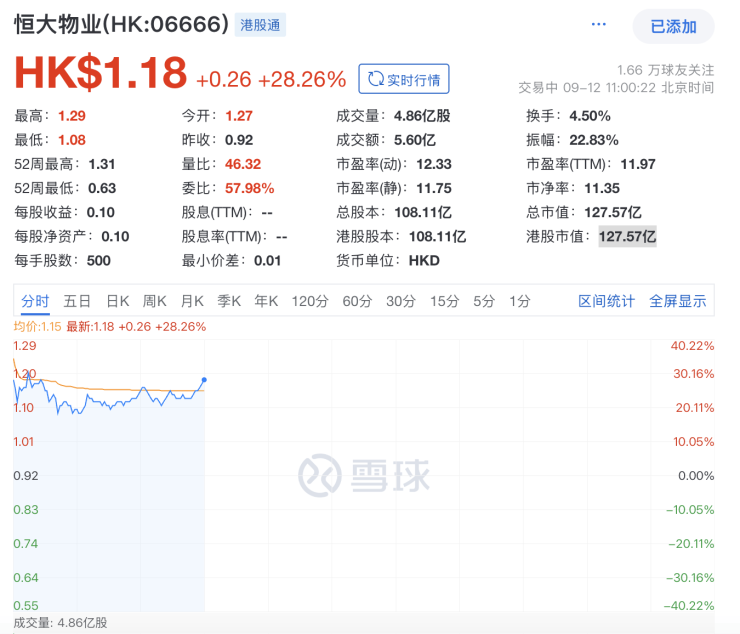Click the 已添加 watchlist button
The height and width of the screenshot is (634, 740).
pos(673,27)
